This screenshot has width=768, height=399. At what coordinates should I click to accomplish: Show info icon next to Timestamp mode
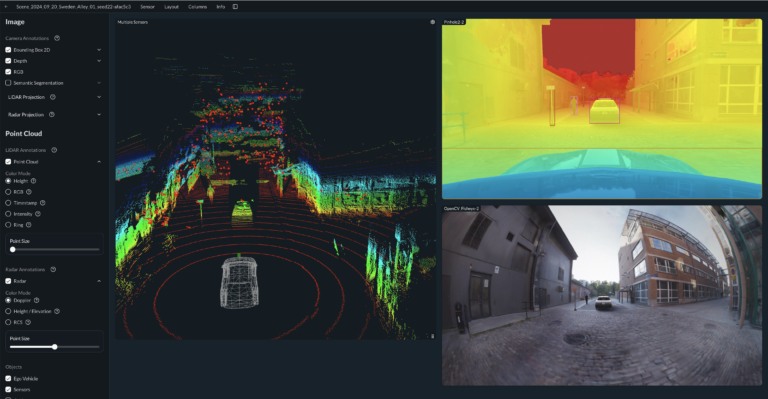coord(43,203)
